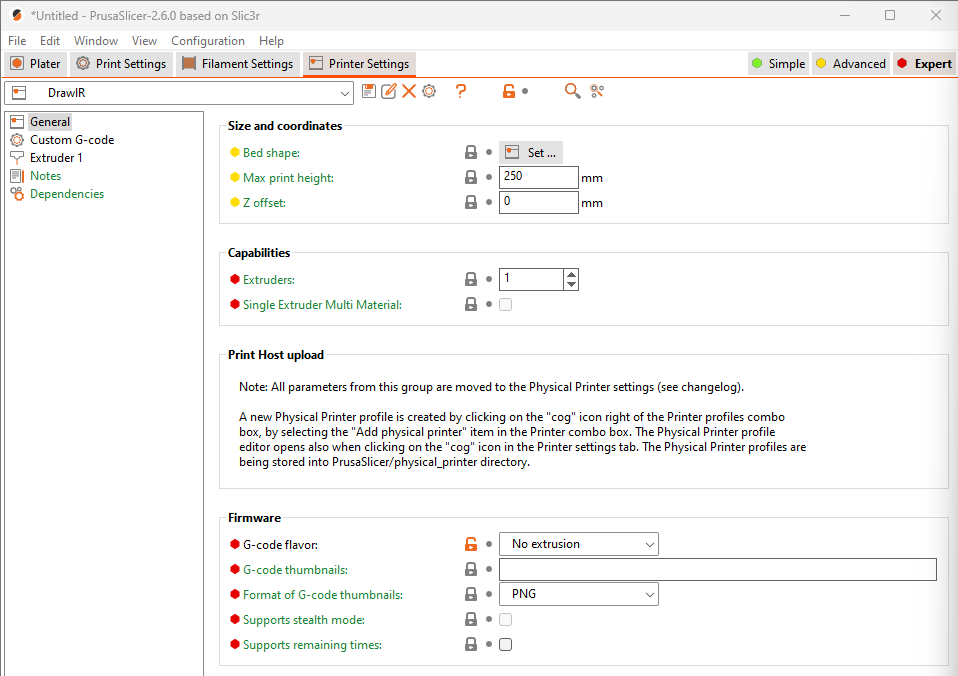Toggle Single Extruder Multi Material checkbox
The width and height of the screenshot is (958, 676).
(x=505, y=304)
